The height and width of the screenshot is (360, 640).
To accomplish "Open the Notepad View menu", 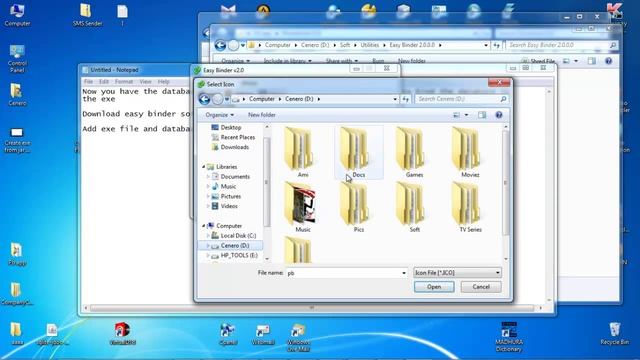I will click(145, 82).
